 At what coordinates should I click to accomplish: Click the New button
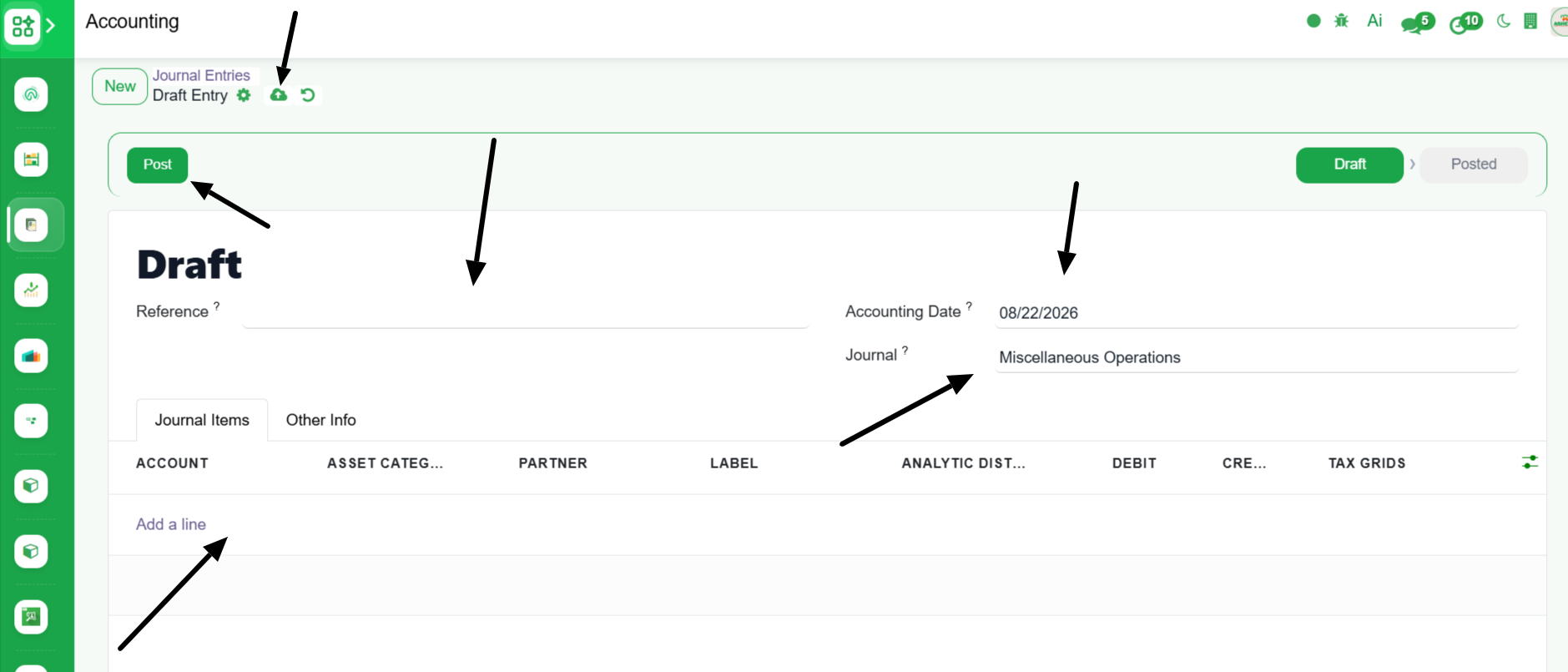coord(120,86)
